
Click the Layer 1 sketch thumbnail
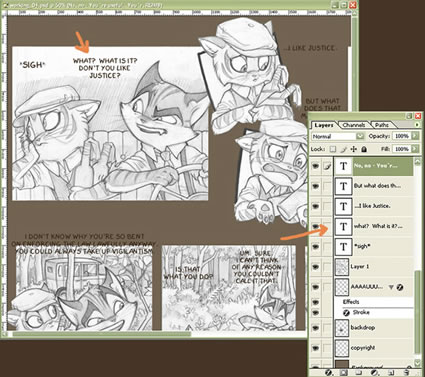[x=342, y=267]
